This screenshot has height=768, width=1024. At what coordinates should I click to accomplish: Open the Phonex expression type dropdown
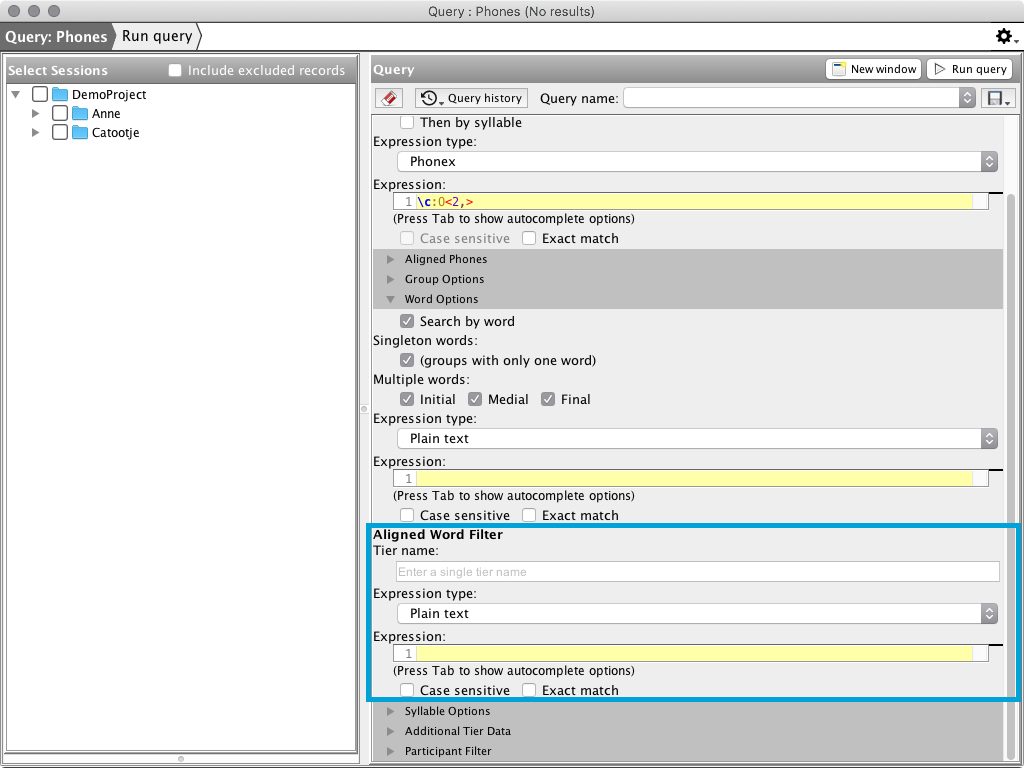(697, 161)
